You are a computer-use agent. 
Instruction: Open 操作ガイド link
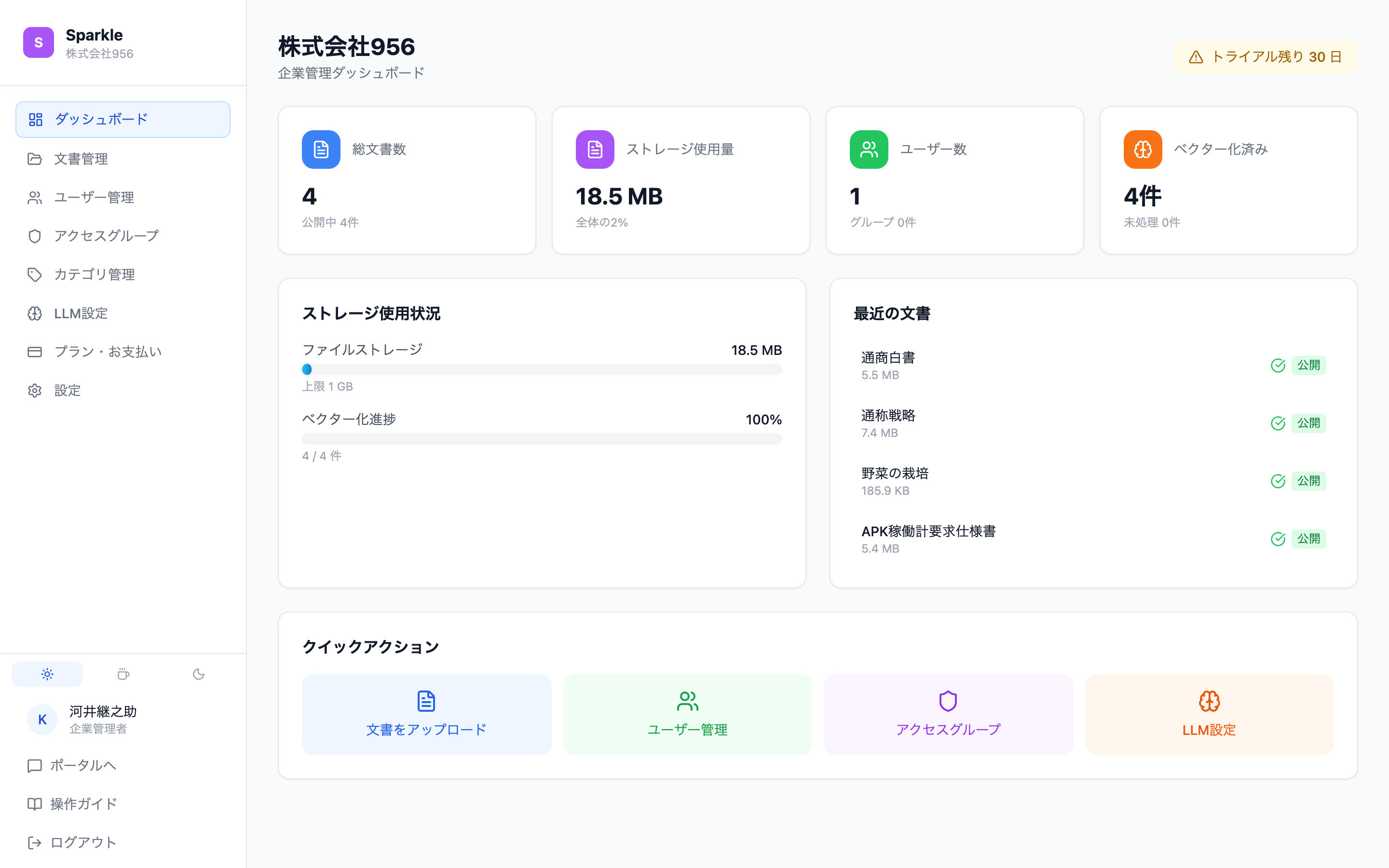point(123,804)
